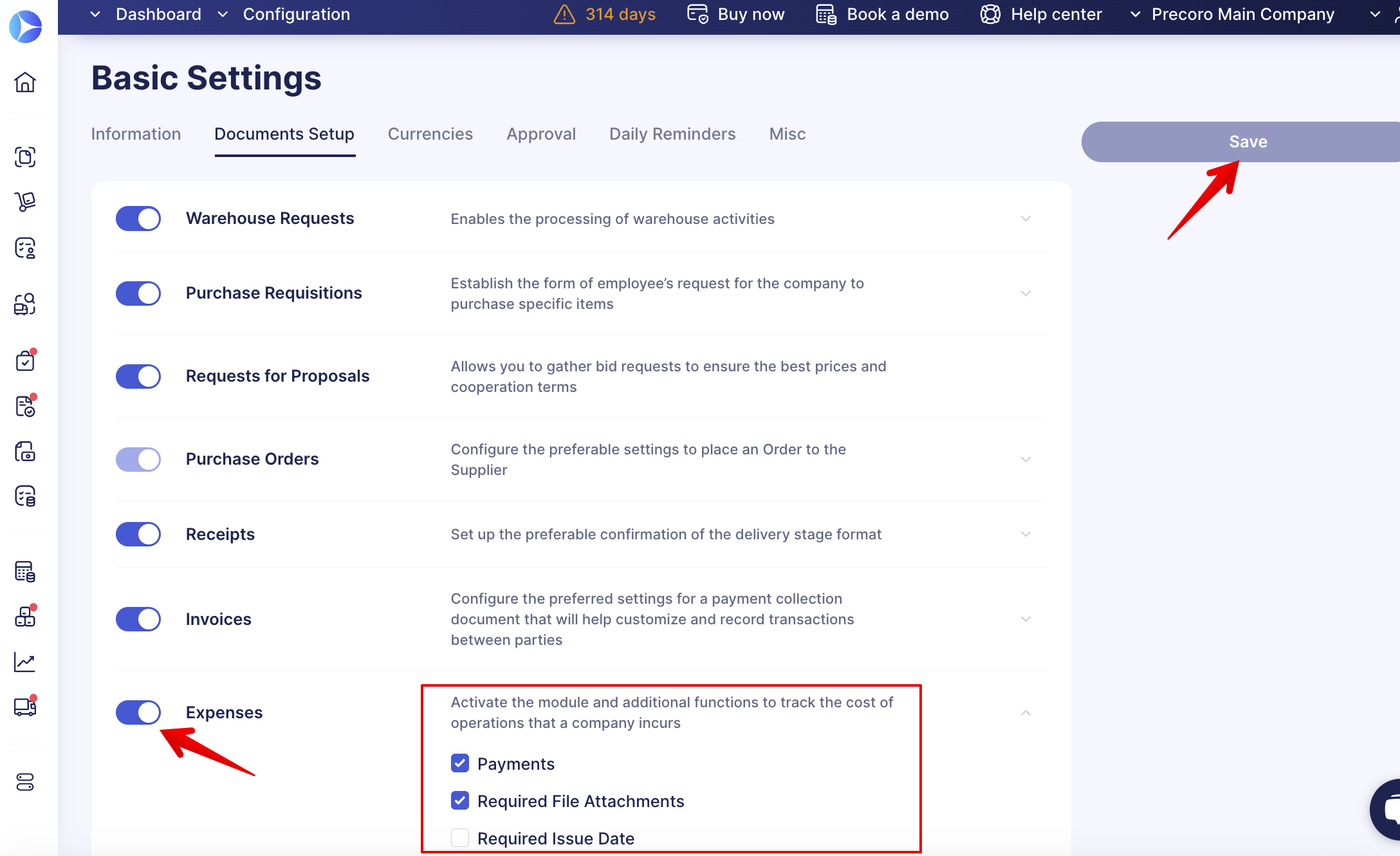Click the Buy now card icon

697,14
